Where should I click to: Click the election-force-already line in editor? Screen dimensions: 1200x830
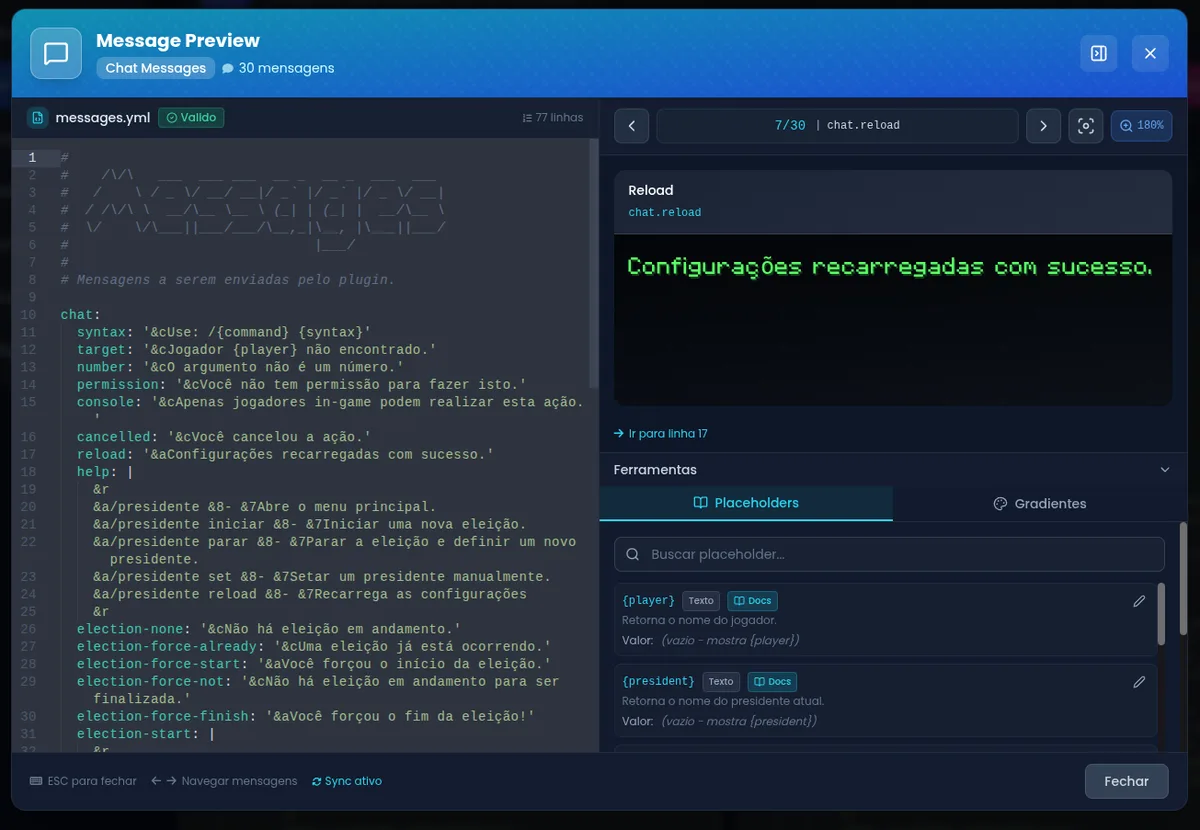(314, 647)
